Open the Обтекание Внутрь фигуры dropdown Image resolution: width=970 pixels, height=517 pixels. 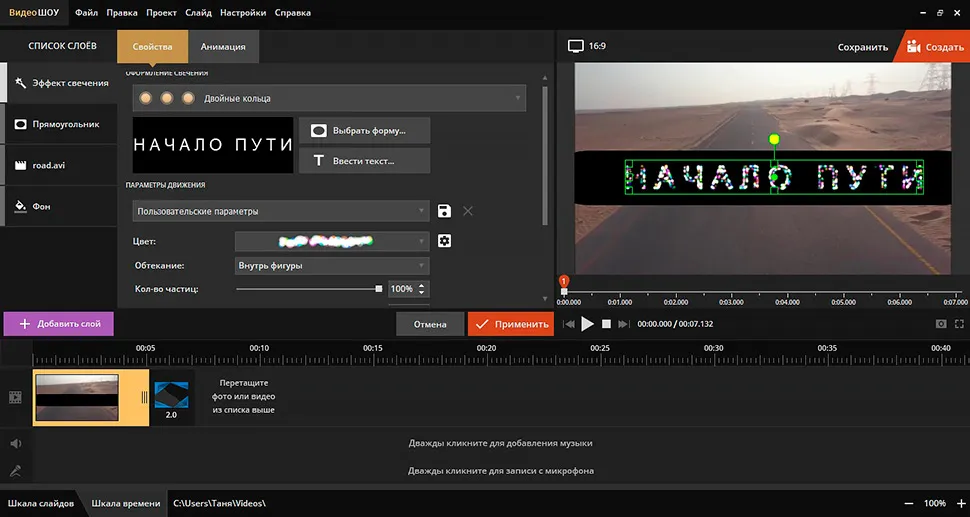[x=332, y=266]
